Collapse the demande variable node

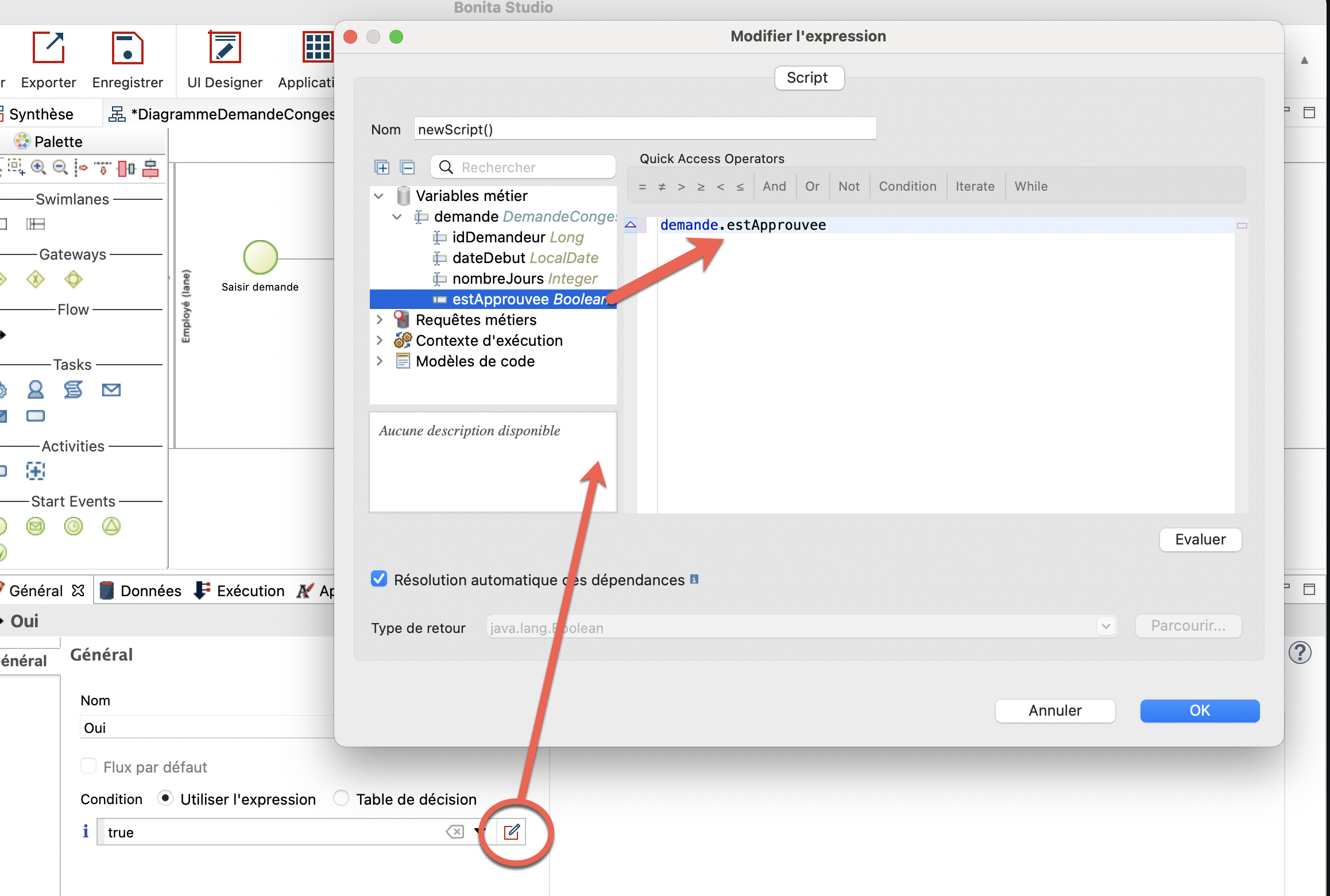tap(397, 217)
